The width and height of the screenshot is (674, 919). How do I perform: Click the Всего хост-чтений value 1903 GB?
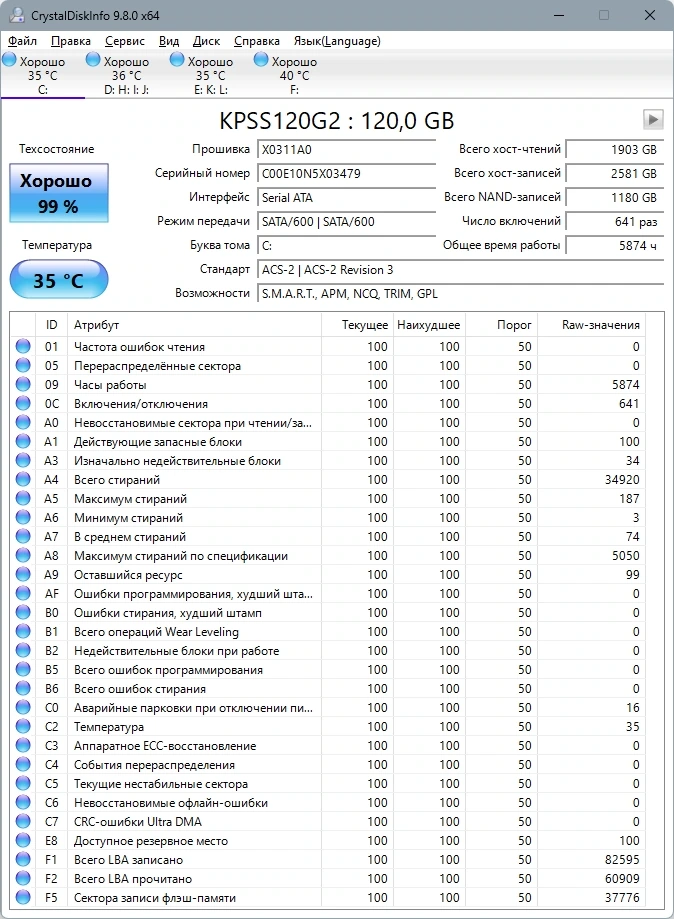tap(615, 149)
